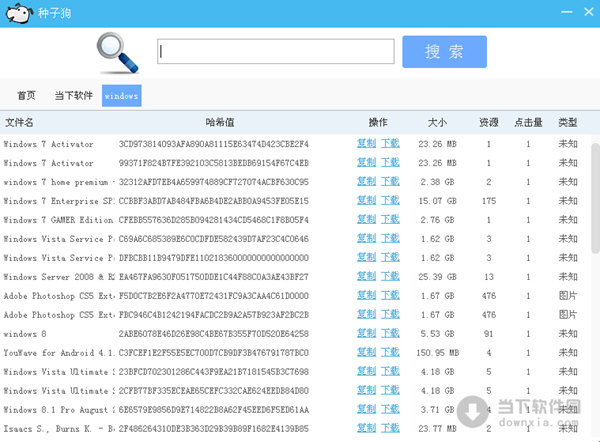
Task: Focus the search text input field
Action: (x=276, y=51)
